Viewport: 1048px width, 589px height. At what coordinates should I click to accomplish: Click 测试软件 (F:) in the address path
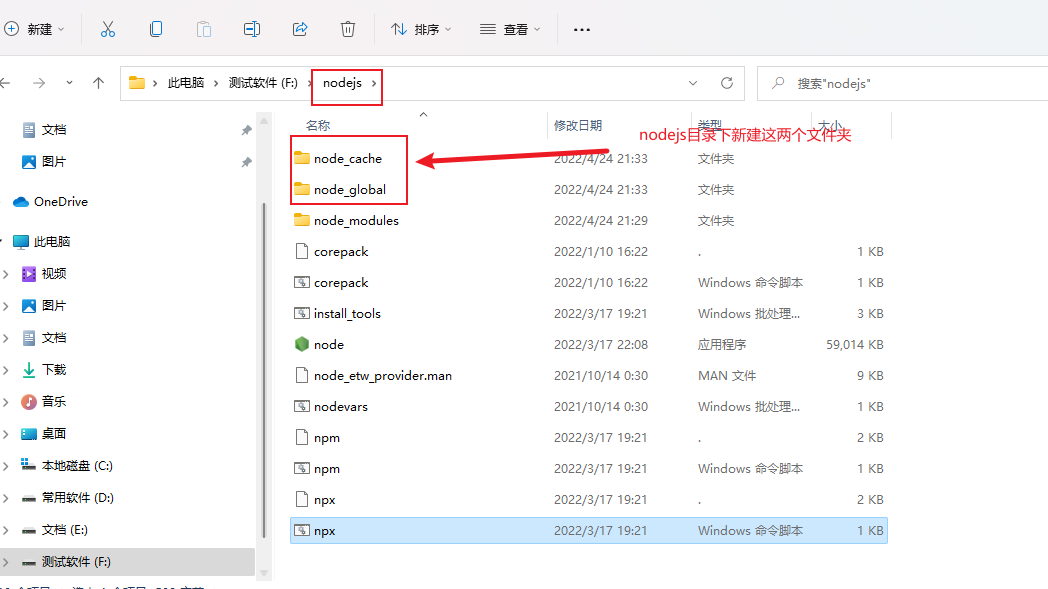pos(263,83)
